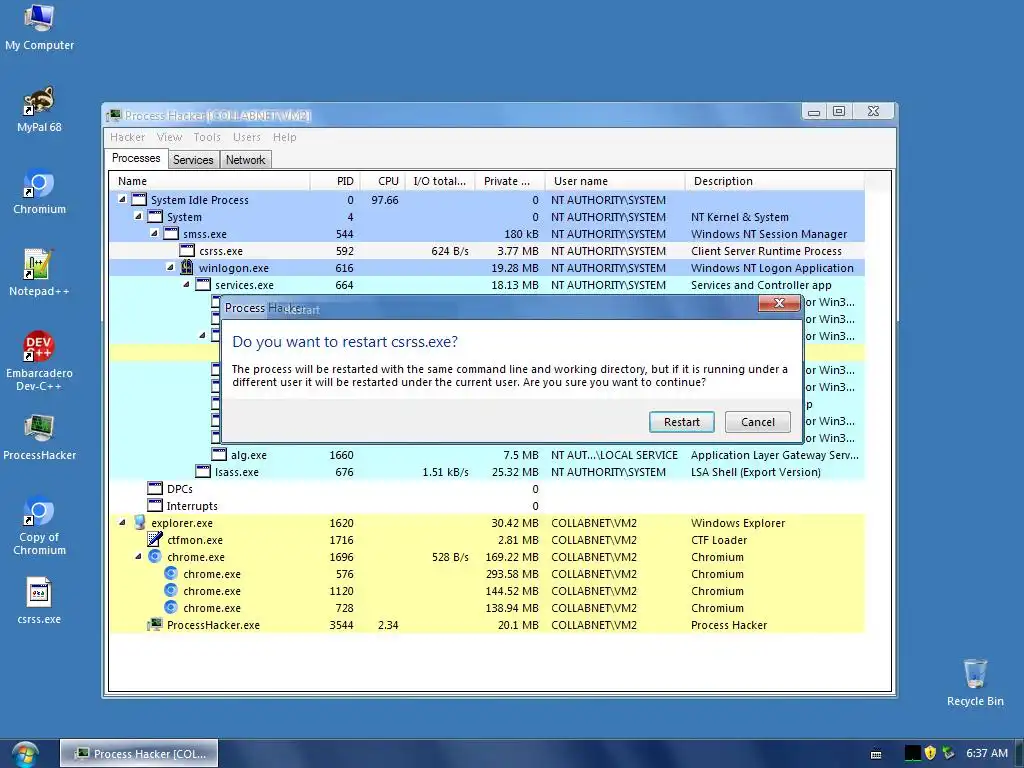Click the chrome.exe 728 Chromium icon

coord(170,607)
